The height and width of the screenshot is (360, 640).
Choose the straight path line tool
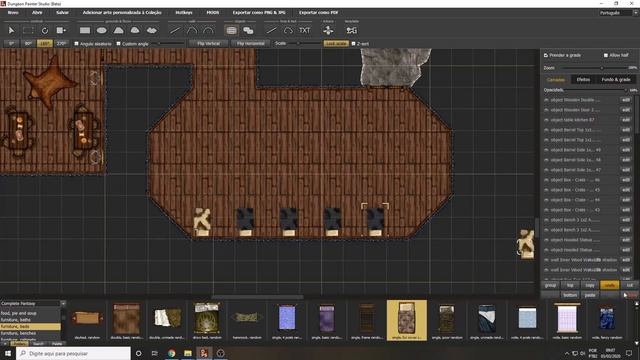pos(271,31)
